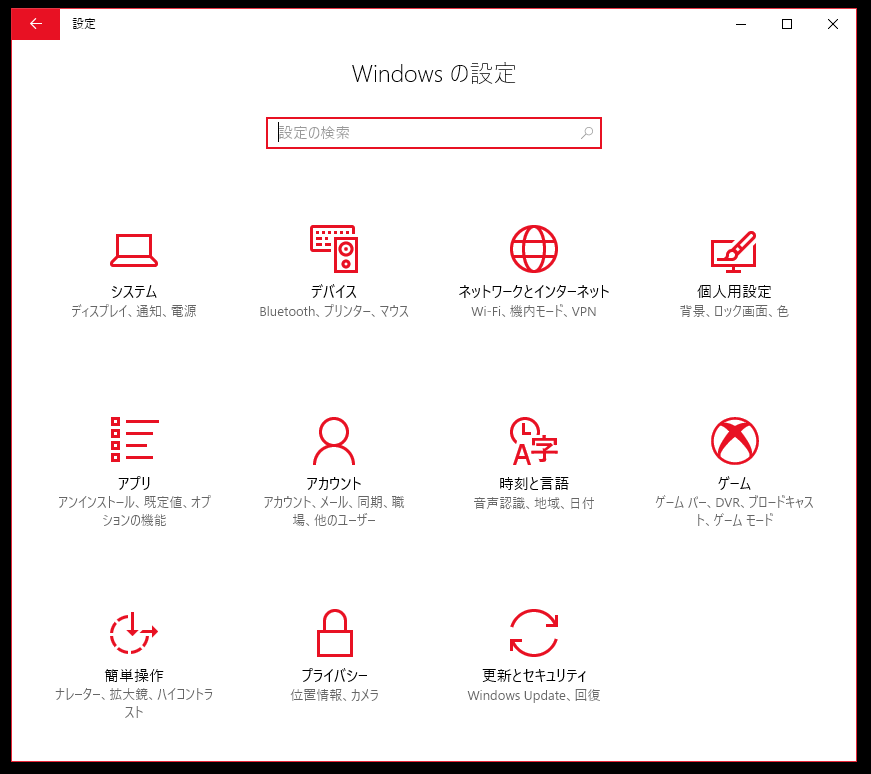Open the 時刻と言語 clock icon

[x=534, y=441]
